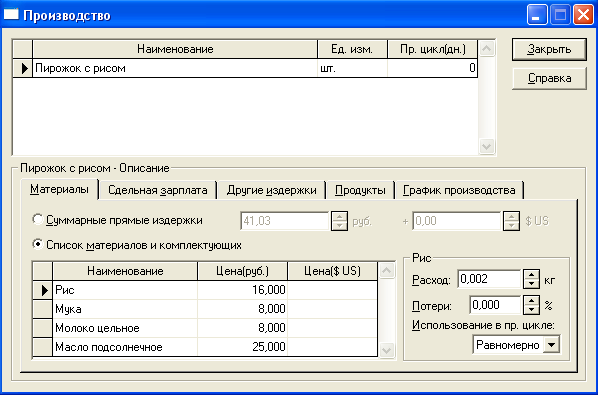Click the Пр. цикл(дн.) column header

[432, 49]
